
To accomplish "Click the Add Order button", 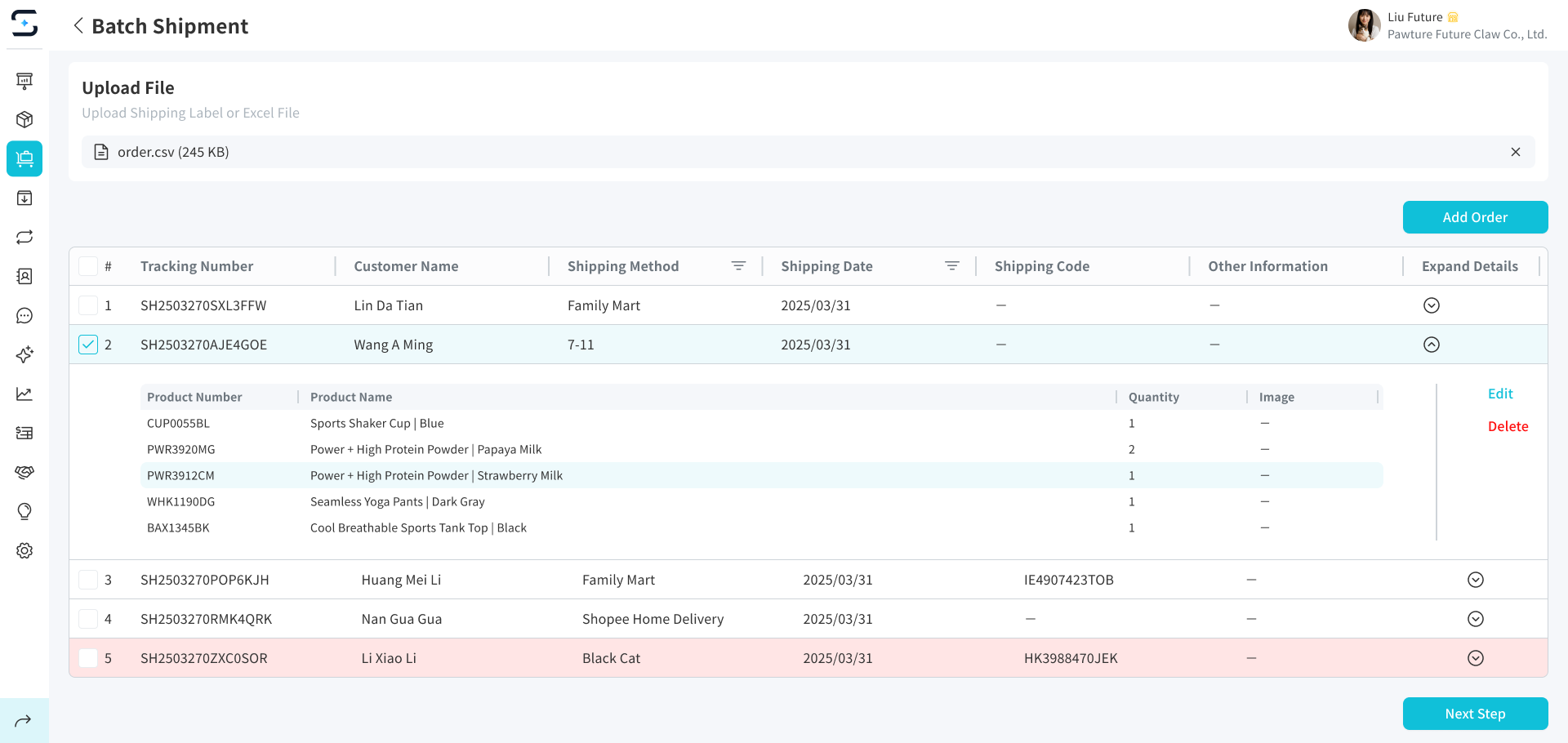I will tap(1474, 217).
